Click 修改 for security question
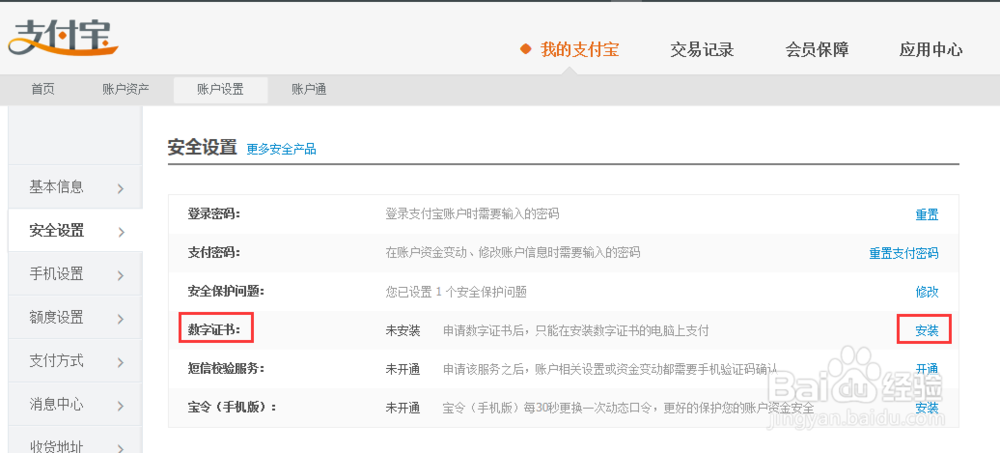 (927, 292)
